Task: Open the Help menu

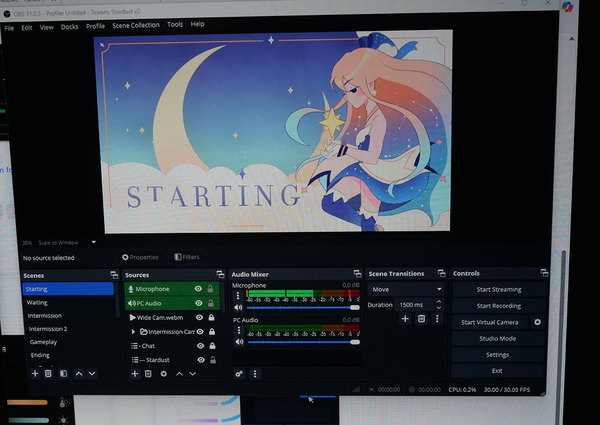Action: (x=197, y=24)
